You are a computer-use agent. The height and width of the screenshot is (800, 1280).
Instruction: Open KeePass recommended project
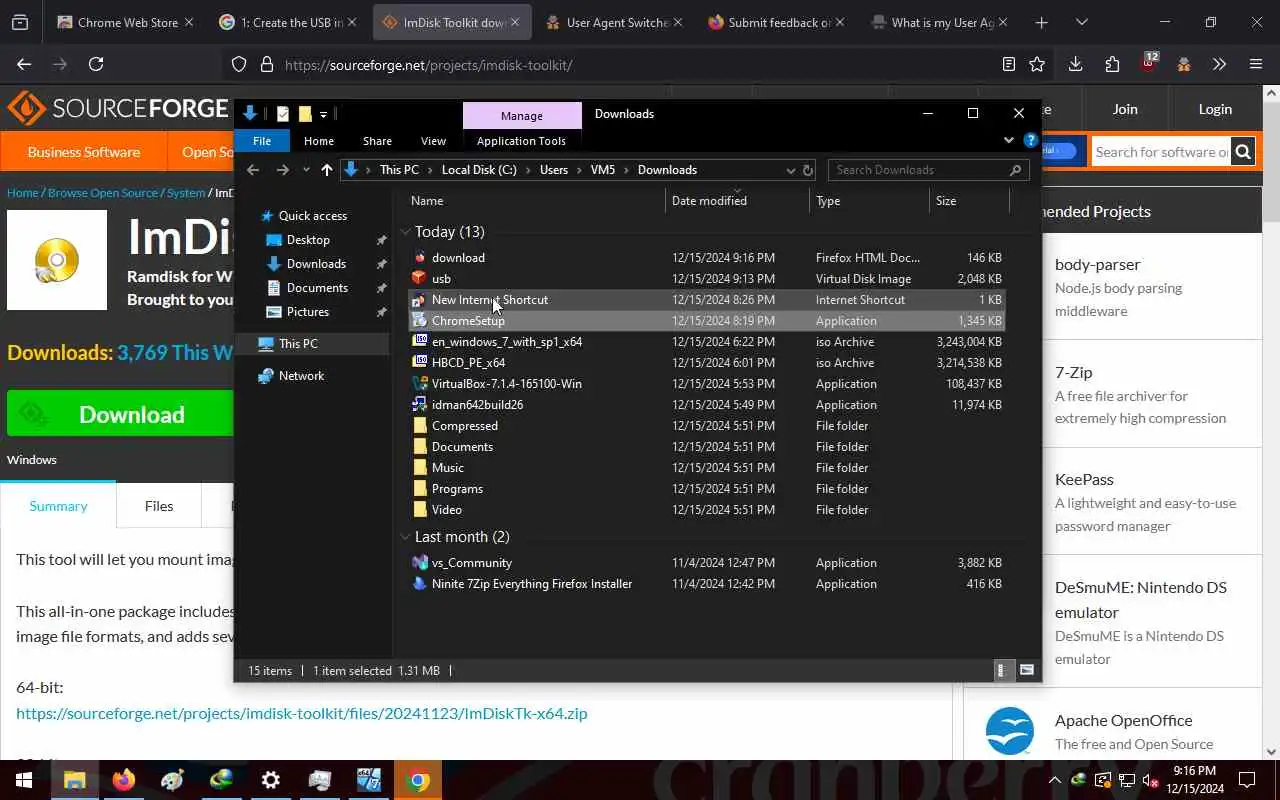click(x=1084, y=479)
